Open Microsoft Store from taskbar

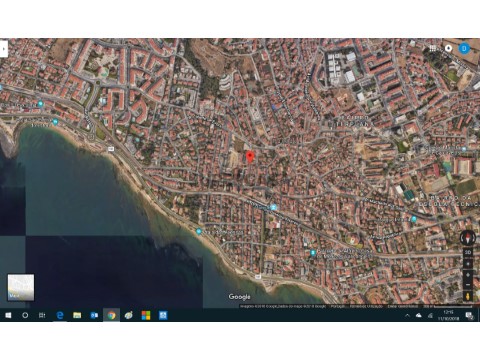click(146, 315)
